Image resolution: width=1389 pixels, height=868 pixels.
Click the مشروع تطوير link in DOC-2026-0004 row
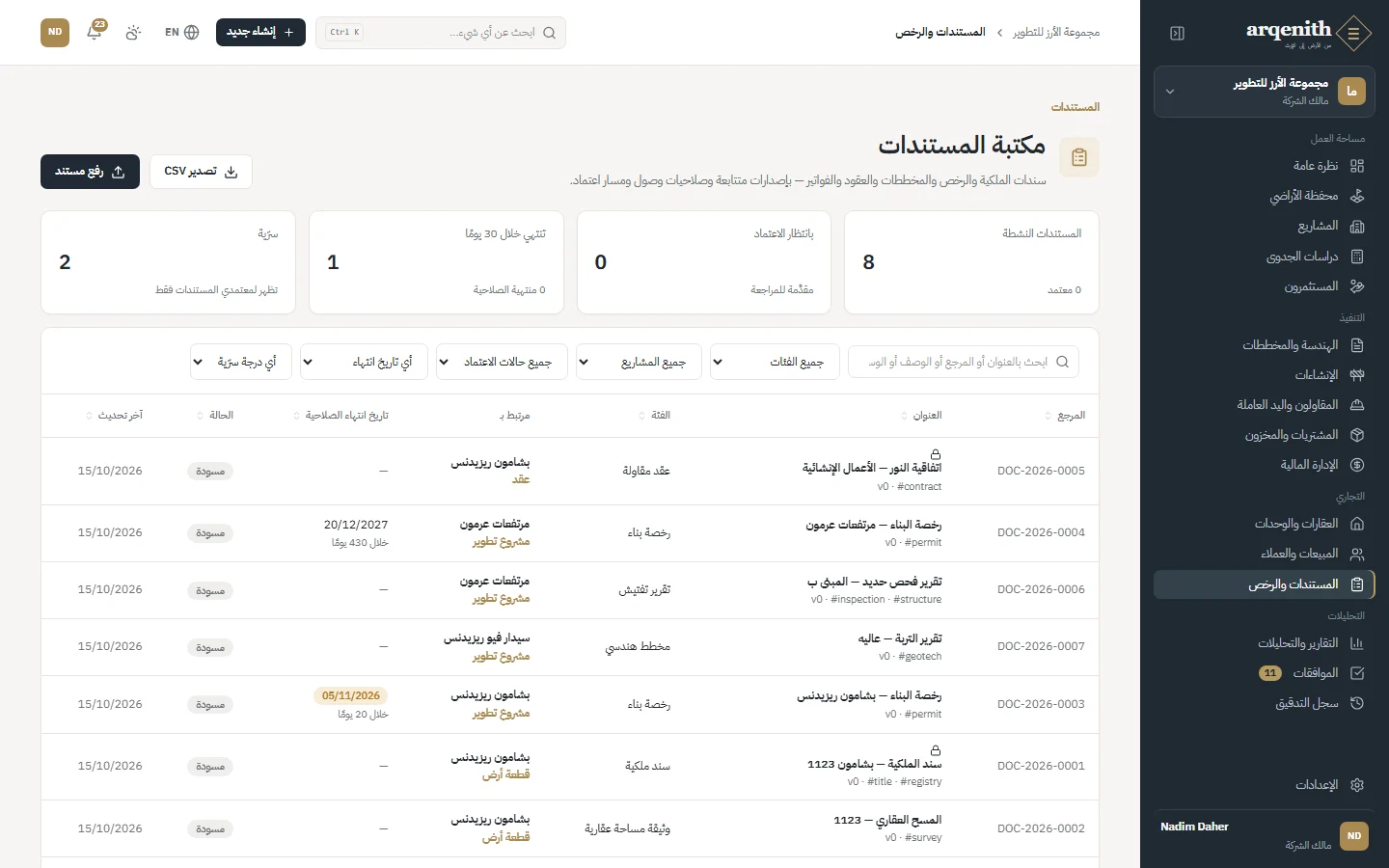[501, 542]
